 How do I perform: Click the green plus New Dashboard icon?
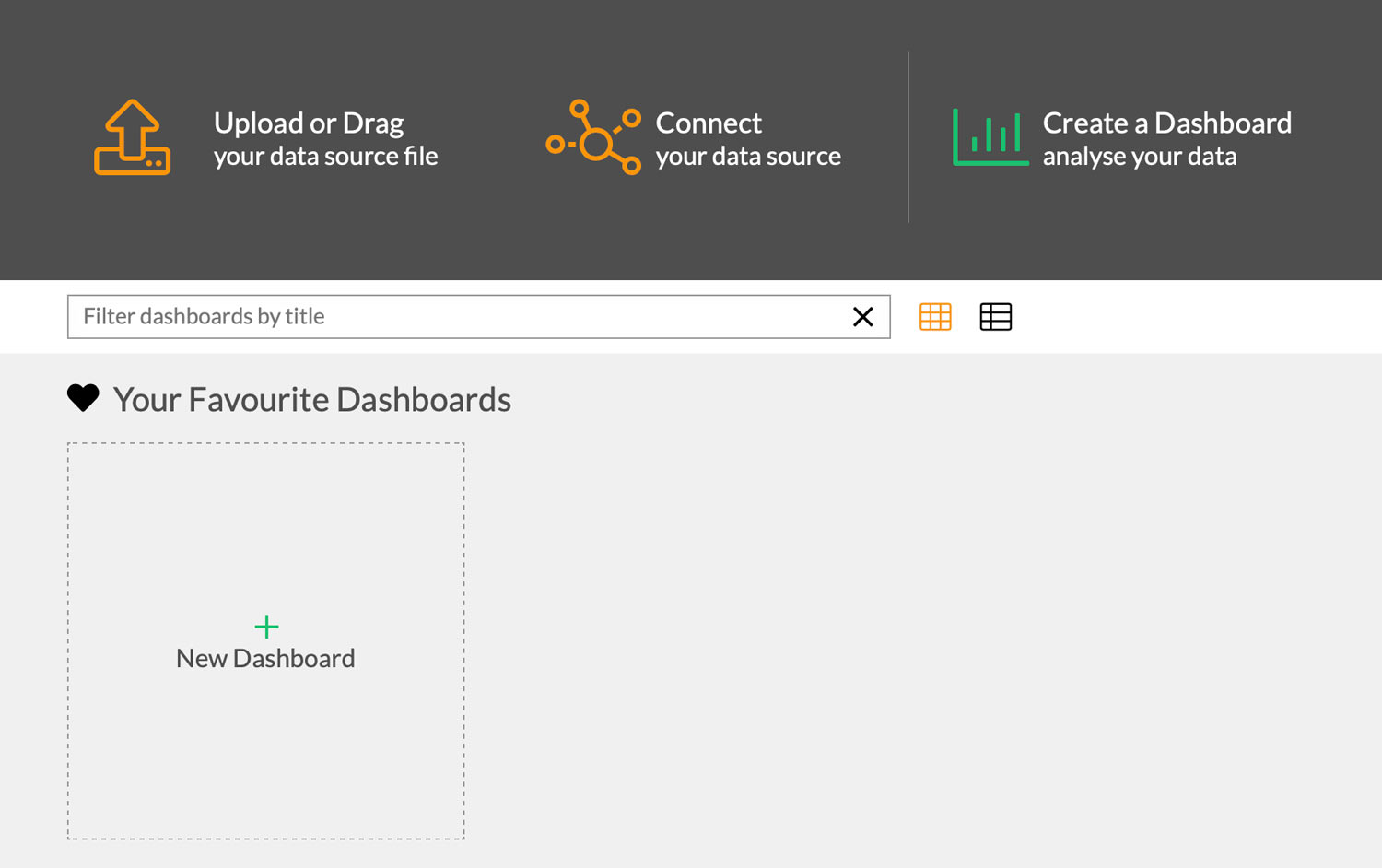point(266,627)
